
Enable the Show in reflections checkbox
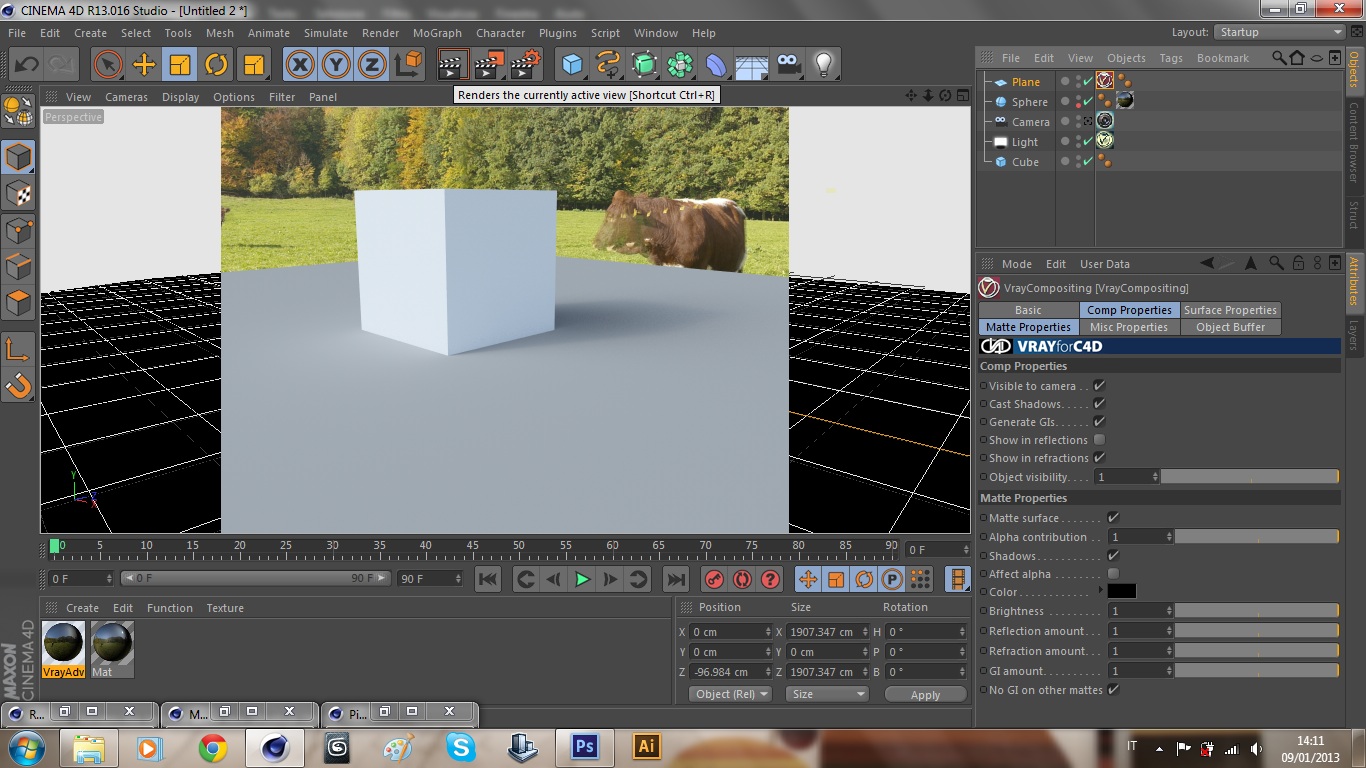tap(1099, 440)
